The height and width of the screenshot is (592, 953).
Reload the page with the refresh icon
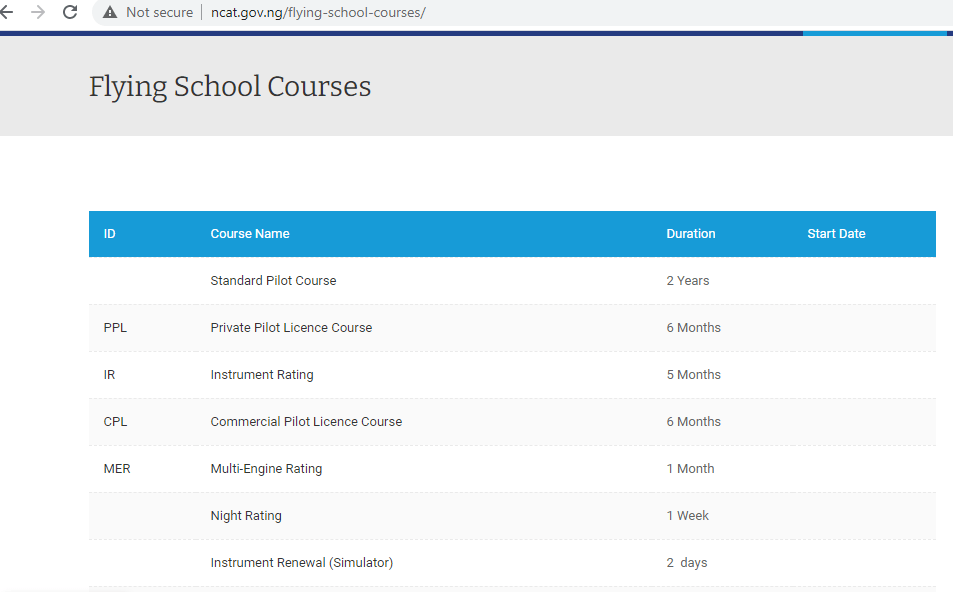click(x=70, y=12)
